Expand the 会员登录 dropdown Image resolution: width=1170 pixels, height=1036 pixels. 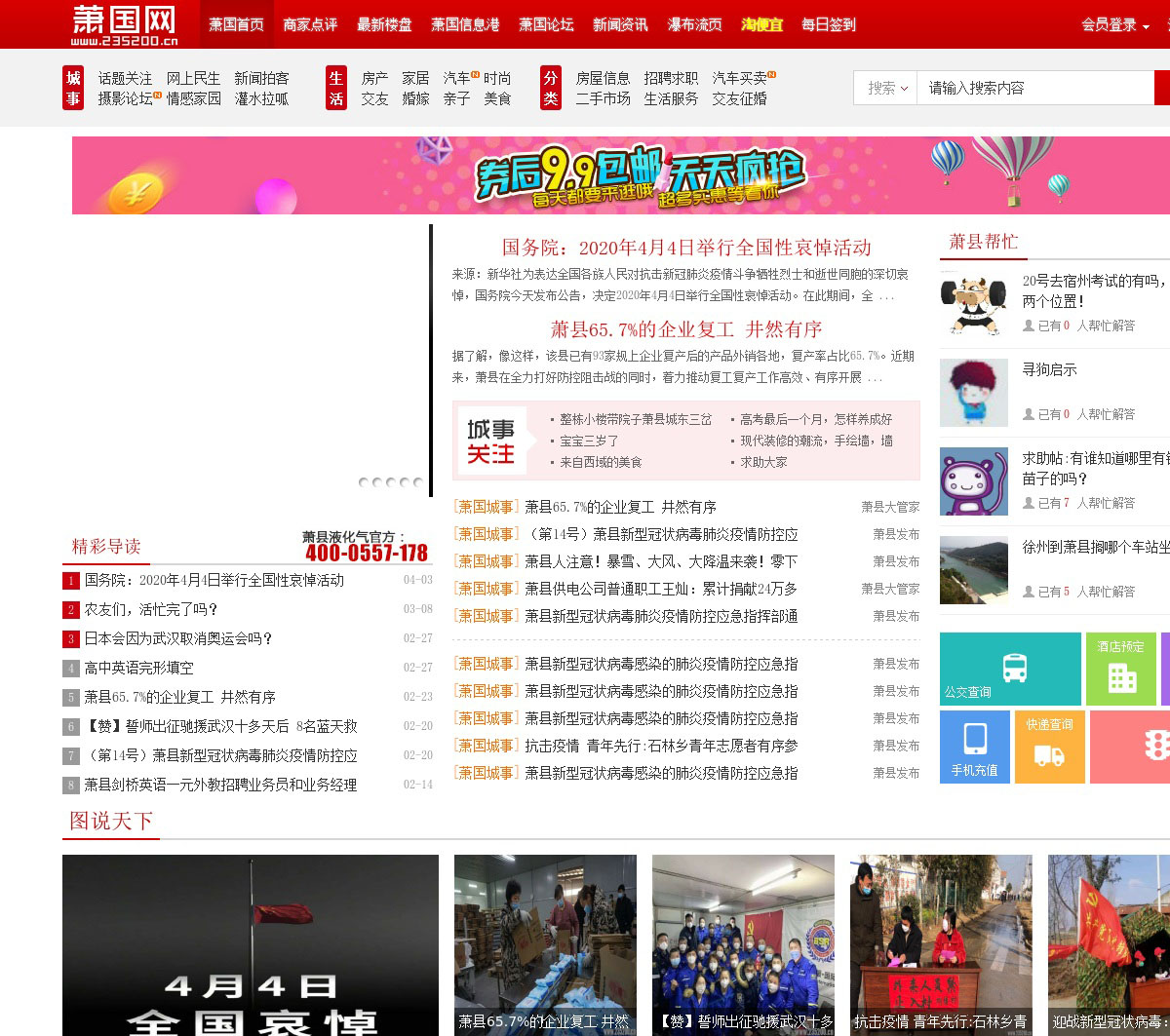tap(1114, 24)
